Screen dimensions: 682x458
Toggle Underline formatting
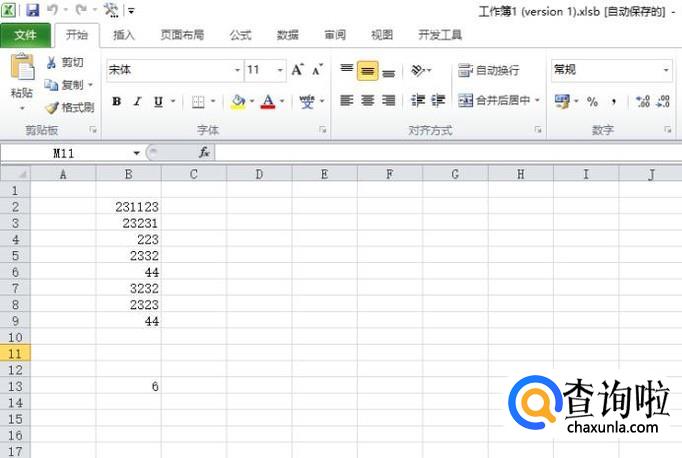click(158, 102)
